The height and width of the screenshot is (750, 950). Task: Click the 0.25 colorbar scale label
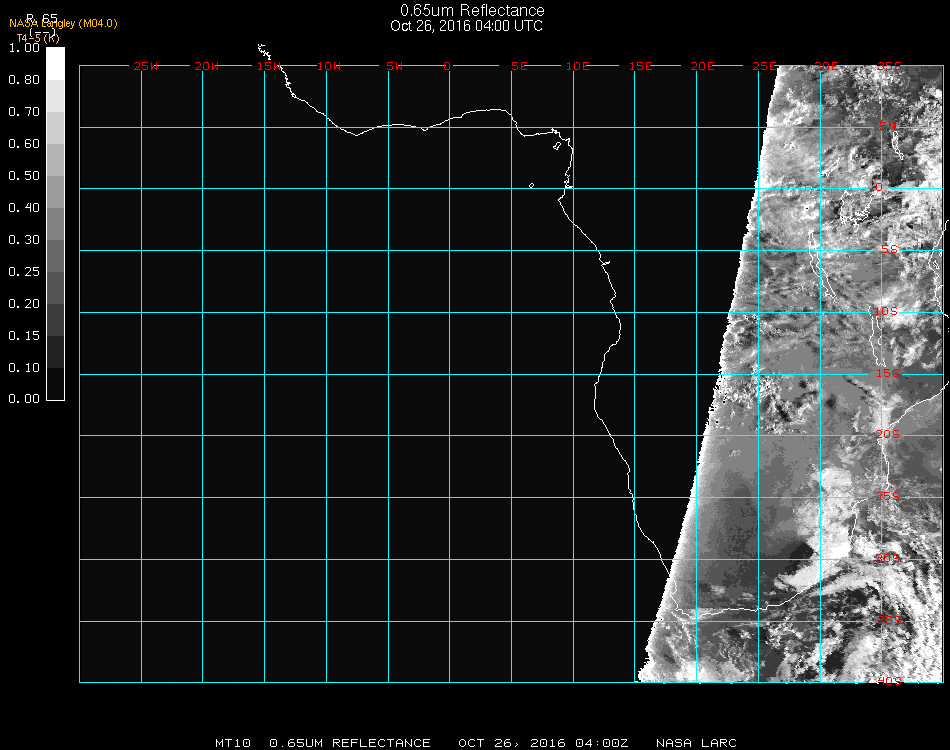tap(23, 272)
